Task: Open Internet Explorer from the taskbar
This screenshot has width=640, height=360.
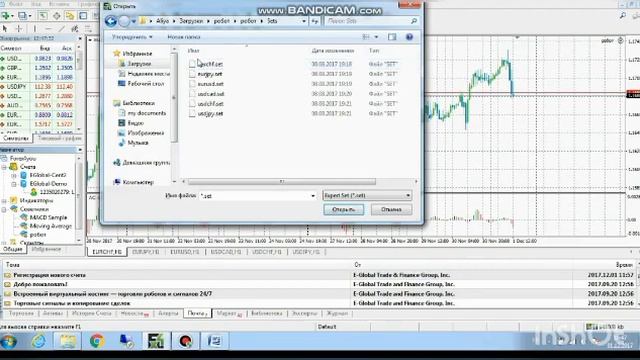Action: 39,341
